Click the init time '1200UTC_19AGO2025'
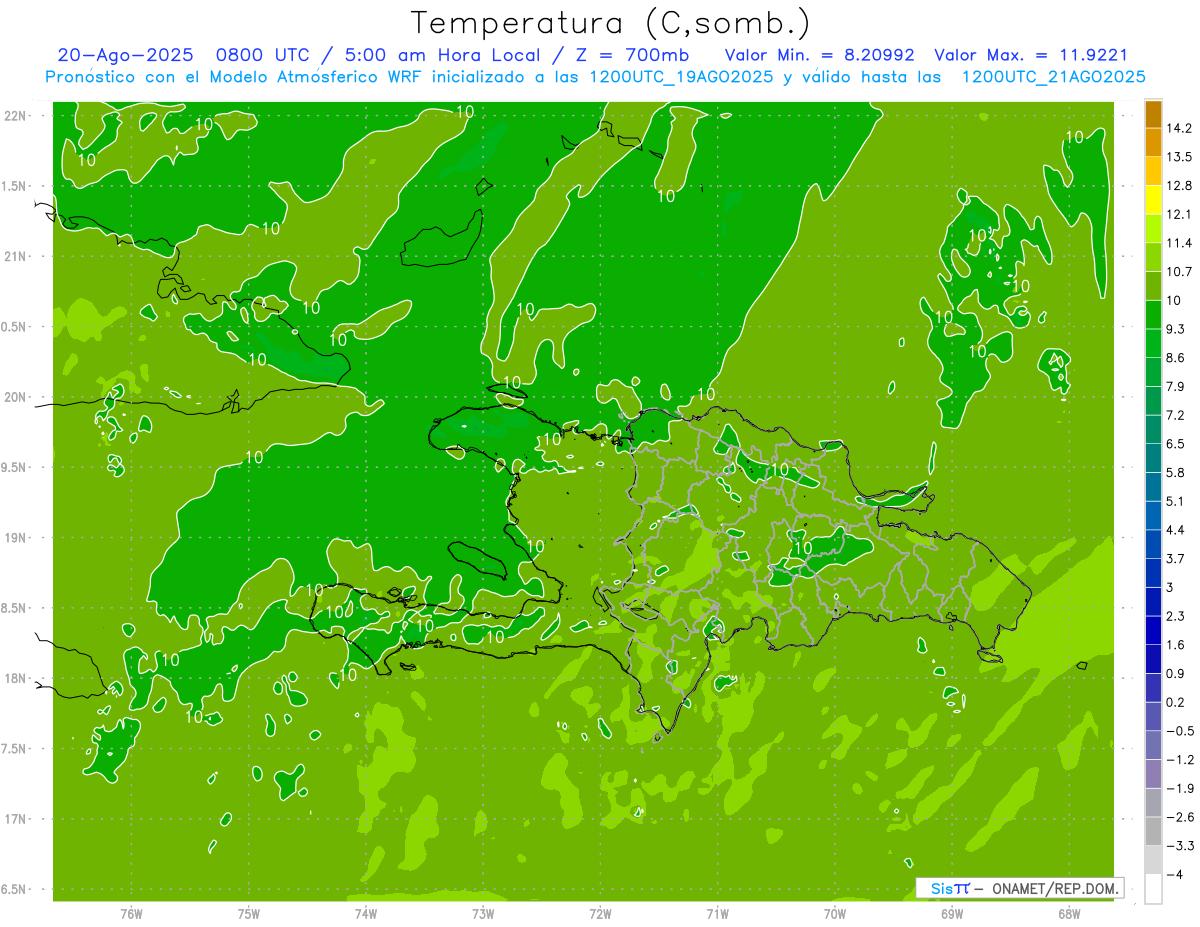1200x927 pixels. pyautogui.click(x=683, y=77)
